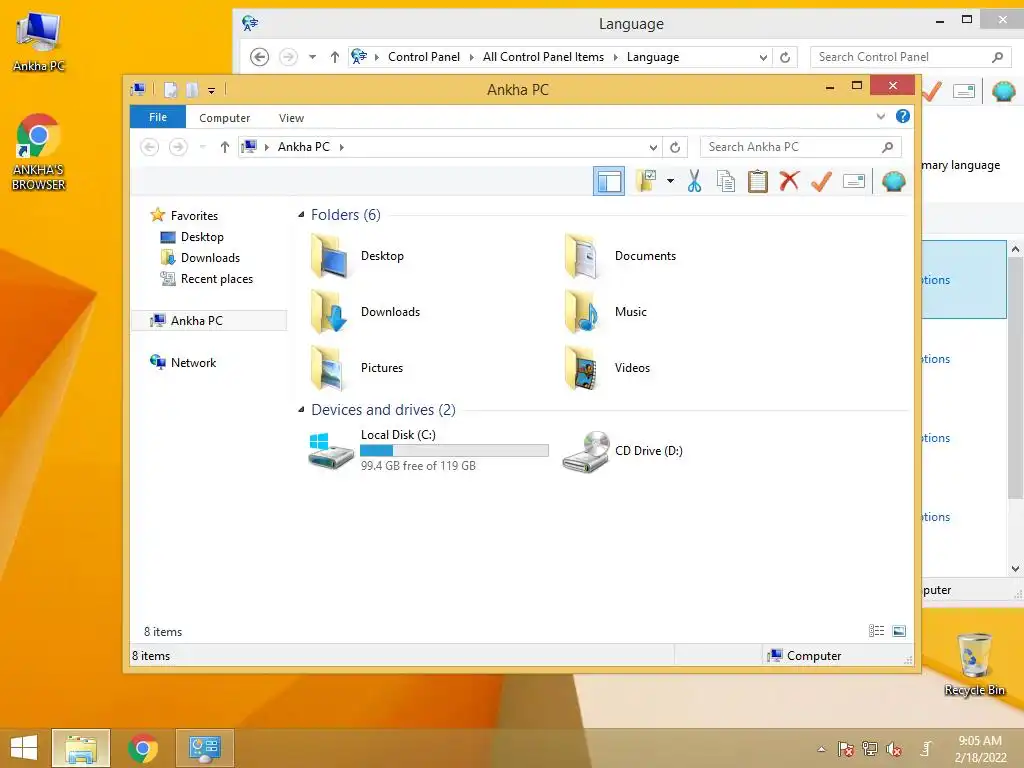
Task: Open the Computer ribbon tab
Action: pyautogui.click(x=225, y=118)
